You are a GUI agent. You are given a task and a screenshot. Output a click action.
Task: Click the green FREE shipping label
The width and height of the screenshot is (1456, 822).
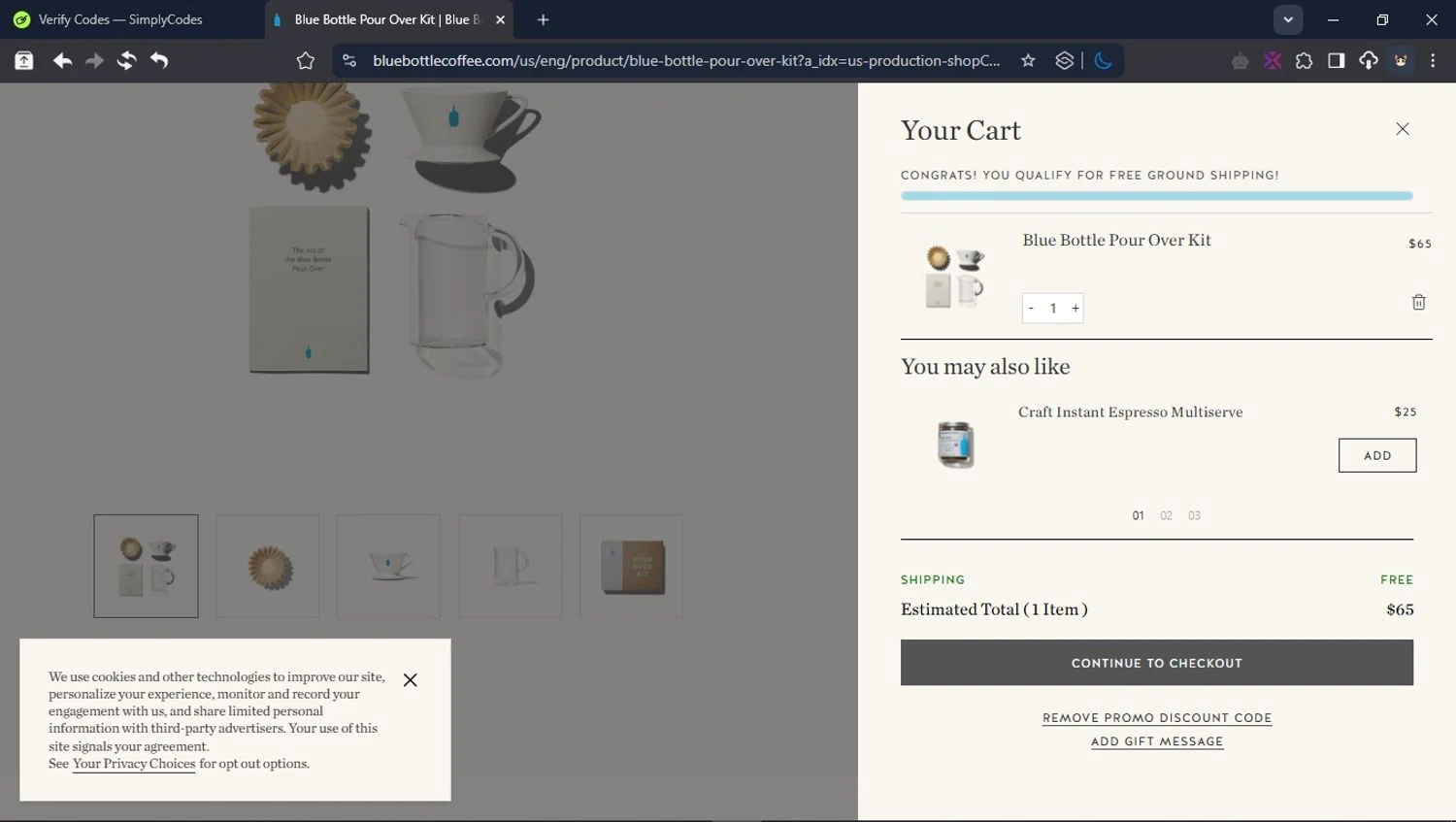click(1397, 579)
